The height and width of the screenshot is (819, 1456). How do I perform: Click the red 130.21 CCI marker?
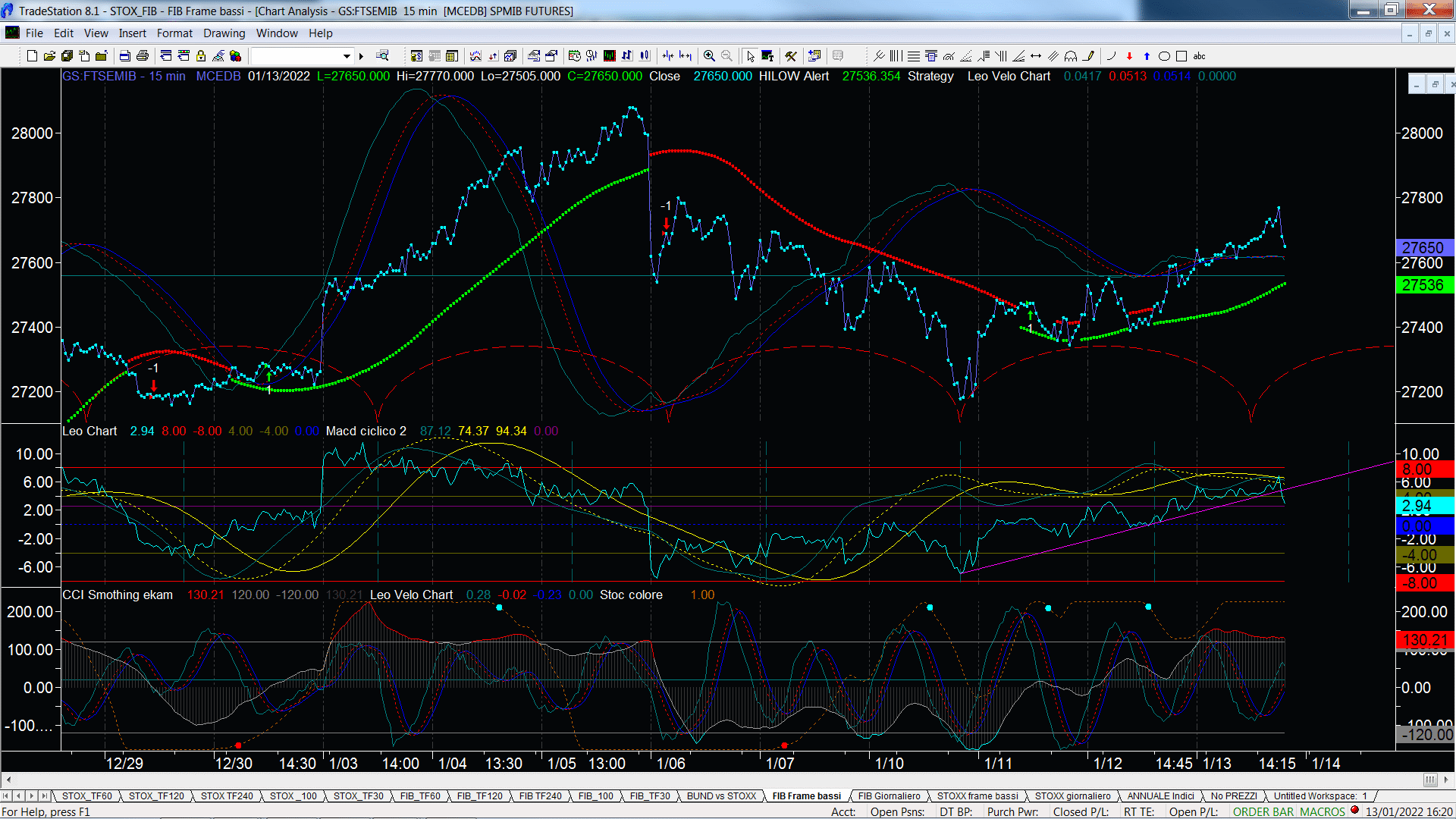pyautogui.click(x=1424, y=640)
